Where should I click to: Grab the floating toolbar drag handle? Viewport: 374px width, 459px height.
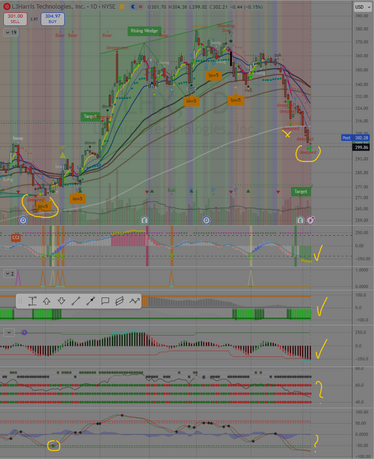[20, 301]
